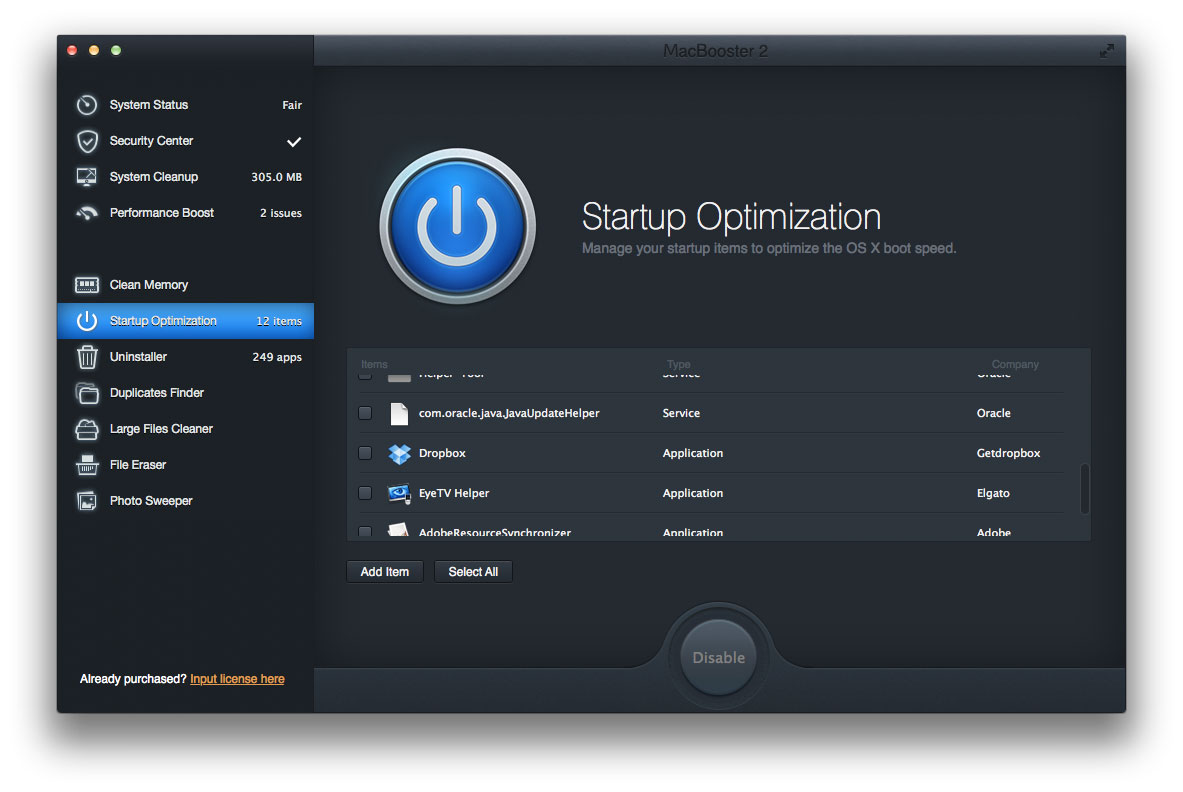Follow the Input license here link
Screen dimensions: 1183x792
(x=237, y=679)
